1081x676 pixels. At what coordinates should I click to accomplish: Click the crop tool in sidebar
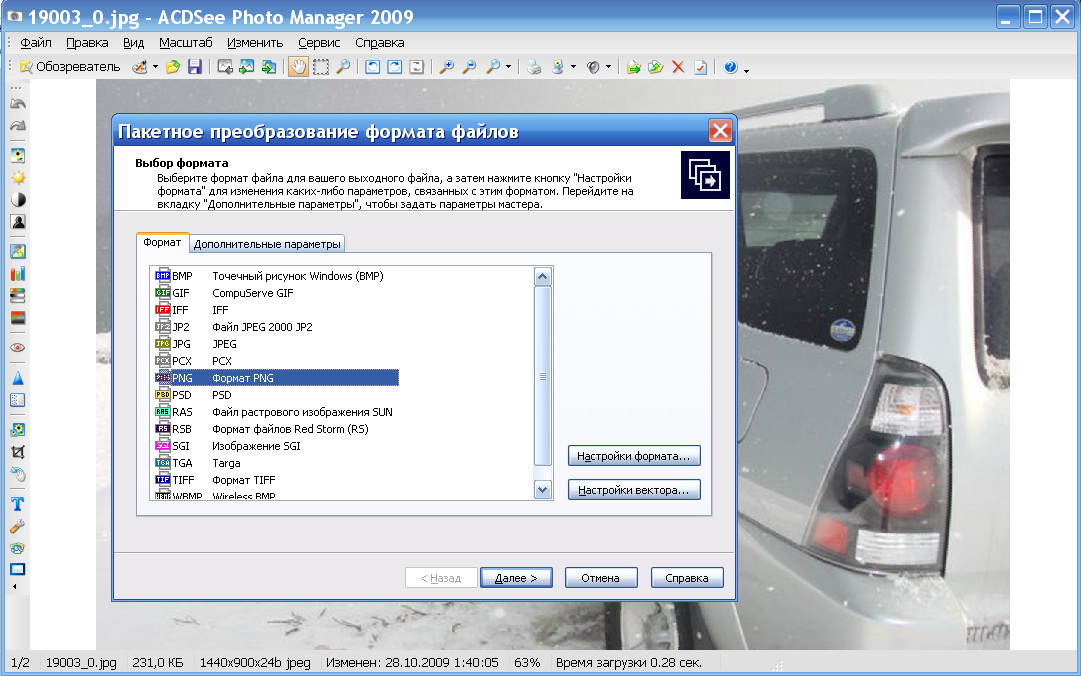17,451
